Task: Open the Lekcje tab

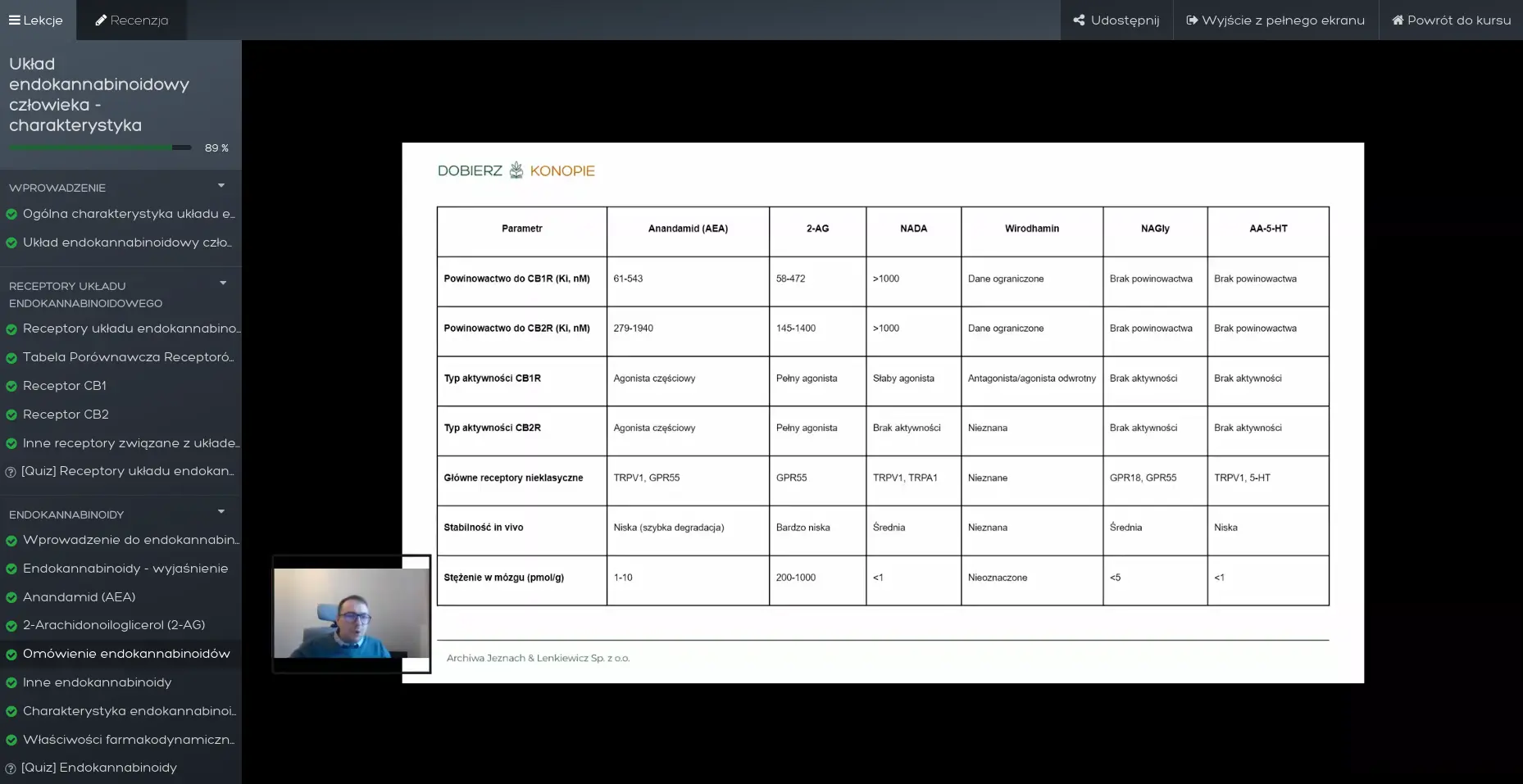Action: (x=37, y=20)
